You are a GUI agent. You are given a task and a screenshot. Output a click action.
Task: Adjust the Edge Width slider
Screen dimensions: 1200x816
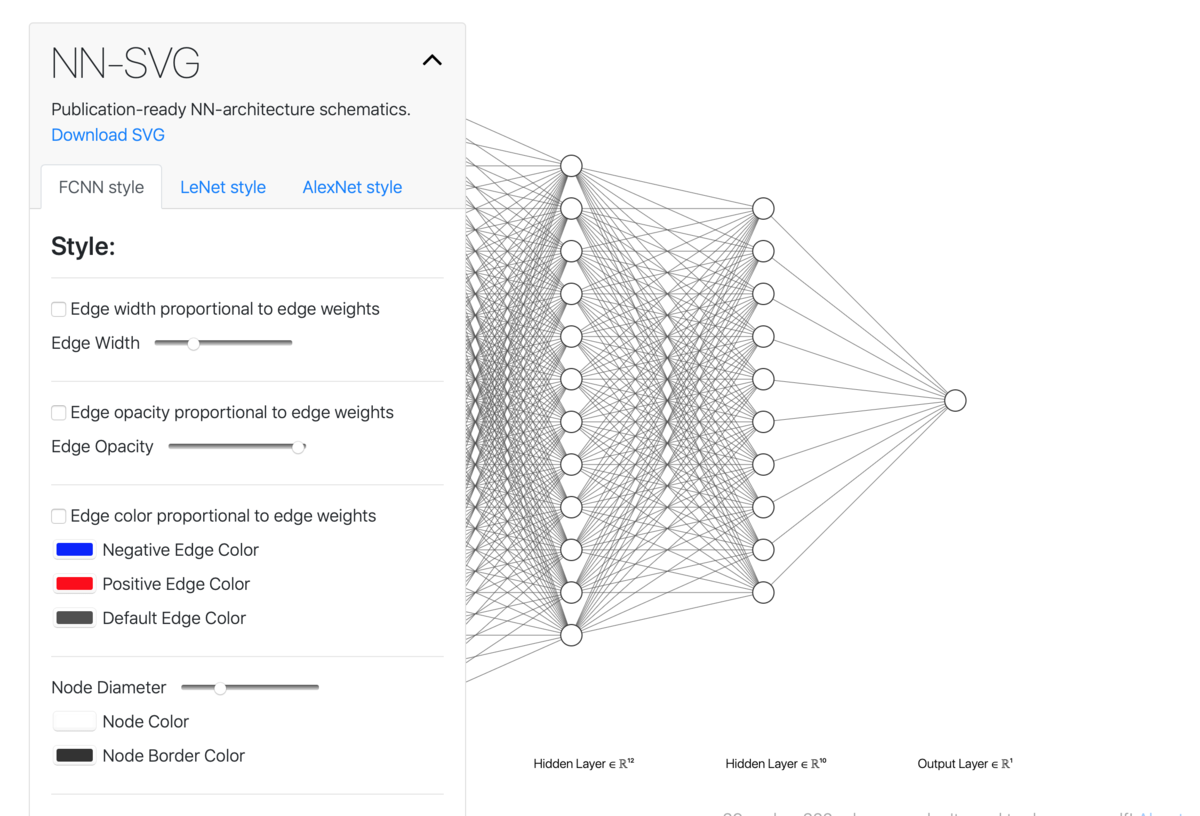192,342
